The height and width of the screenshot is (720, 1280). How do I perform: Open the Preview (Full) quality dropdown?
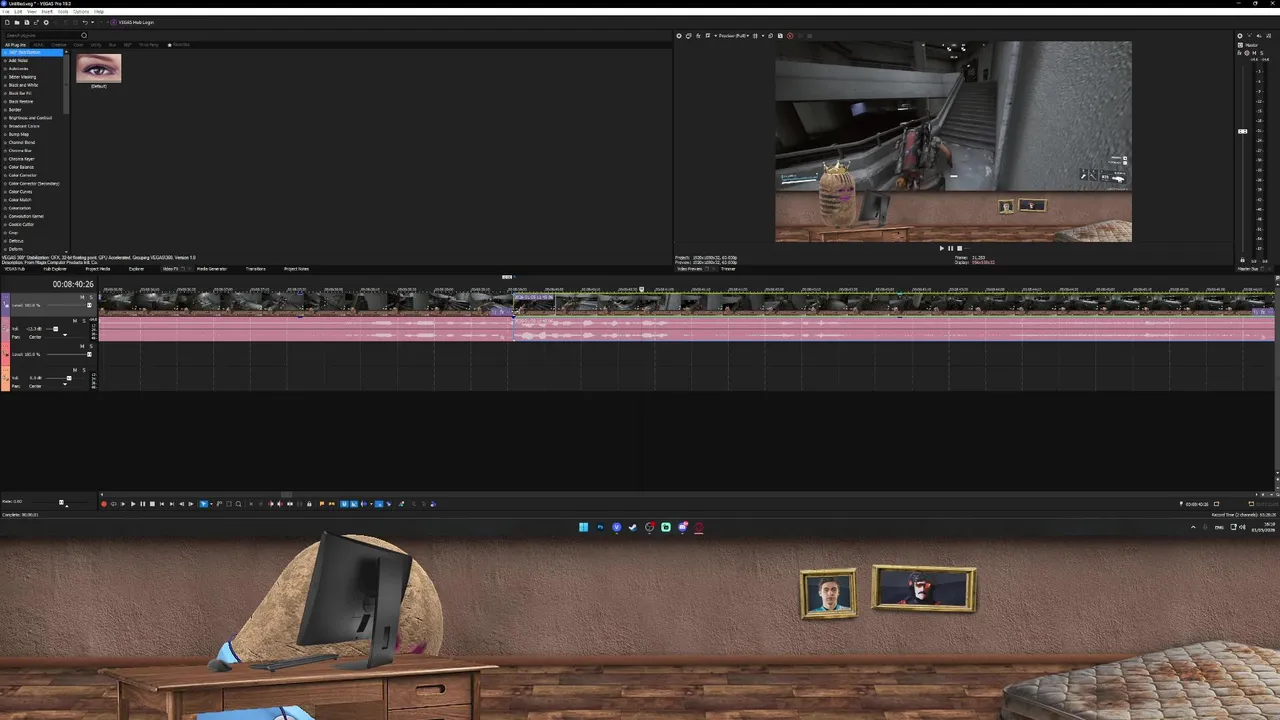(734, 36)
